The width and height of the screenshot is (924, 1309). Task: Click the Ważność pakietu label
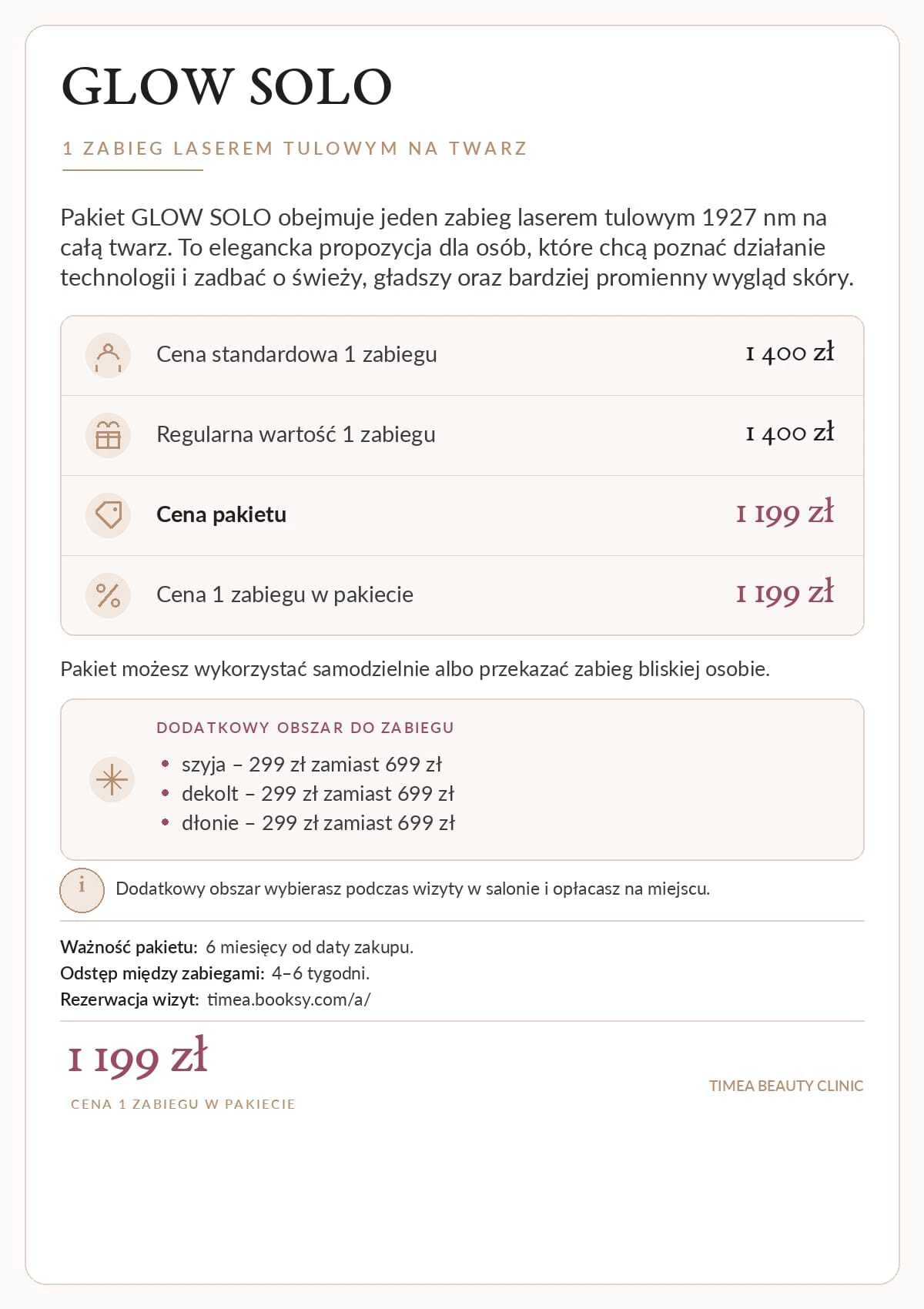coord(129,947)
